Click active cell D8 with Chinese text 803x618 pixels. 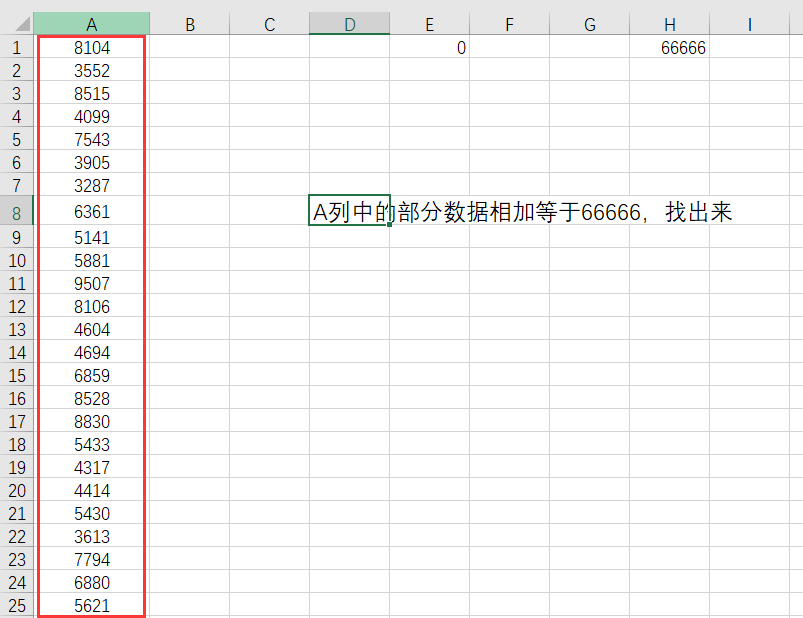(x=349, y=210)
